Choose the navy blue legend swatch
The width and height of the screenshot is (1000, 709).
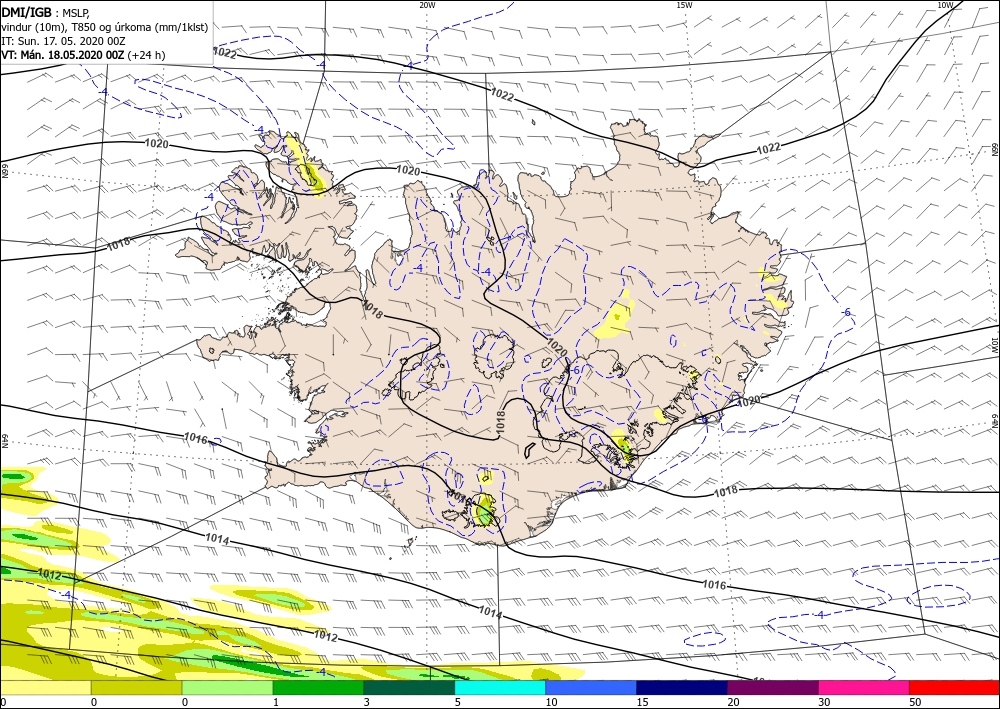(x=682, y=687)
